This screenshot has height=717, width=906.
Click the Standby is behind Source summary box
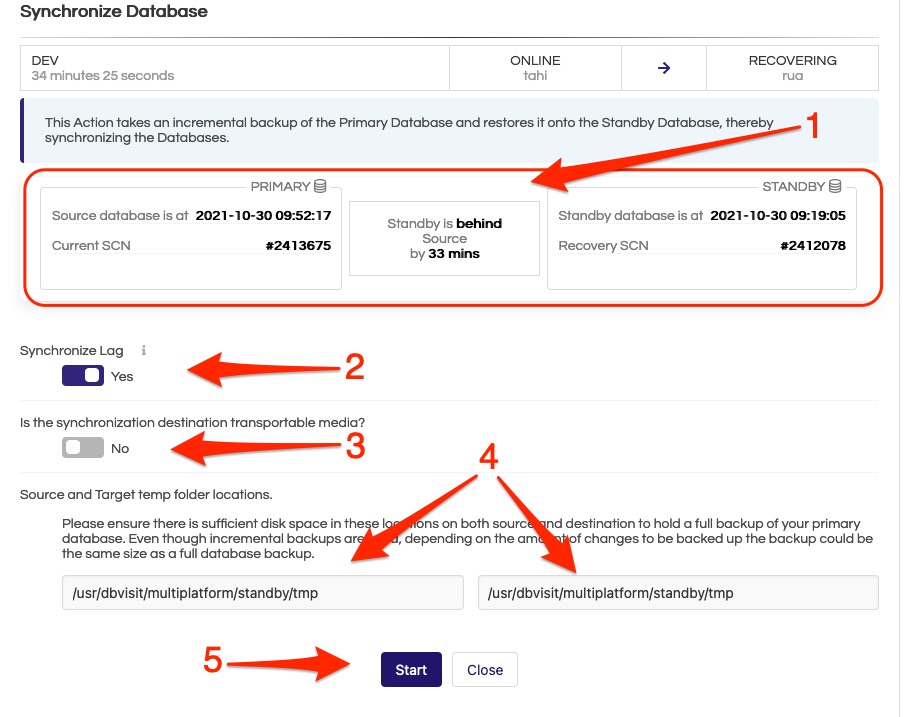(444, 238)
